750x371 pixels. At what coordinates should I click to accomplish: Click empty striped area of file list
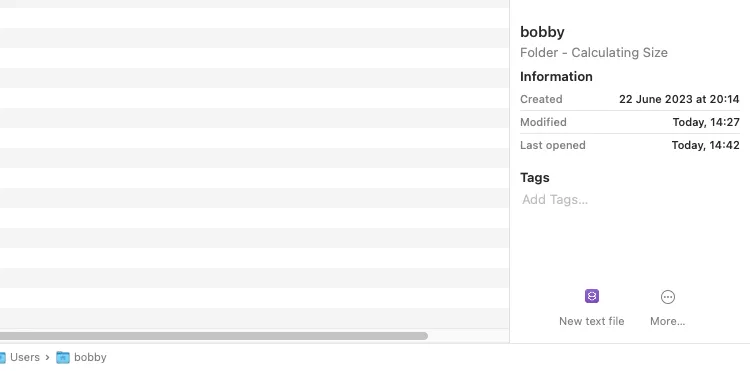pos(254,167)
